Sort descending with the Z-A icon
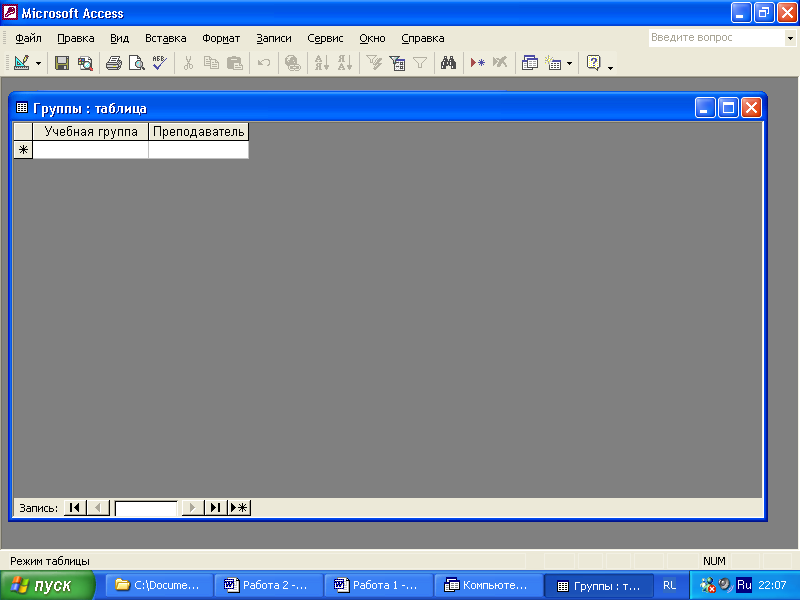This screenshot has height=600, width=800. point(345,63)
